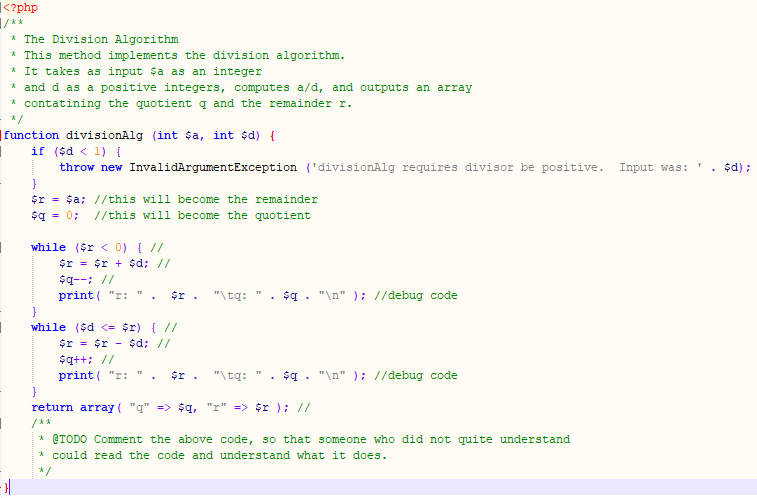Click the opening brace ending the function declaration line
This screenshot has width=757, height=498.
272,136
